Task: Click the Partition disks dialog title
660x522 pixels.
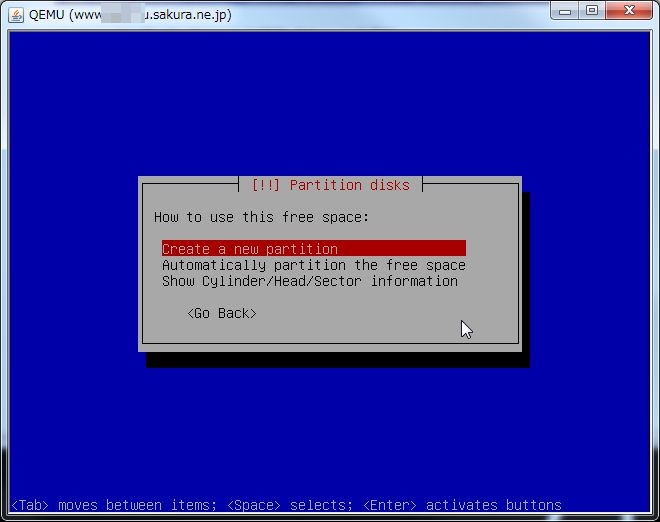Action: click(x=330, y=185)
